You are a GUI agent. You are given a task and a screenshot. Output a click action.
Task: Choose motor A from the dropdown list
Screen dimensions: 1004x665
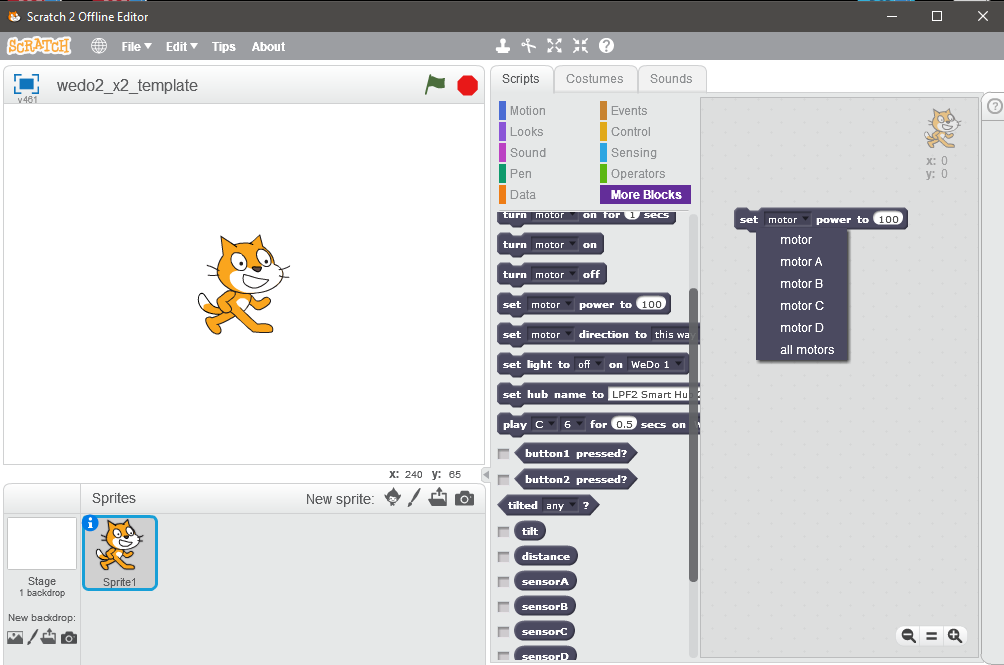point(802,262)
